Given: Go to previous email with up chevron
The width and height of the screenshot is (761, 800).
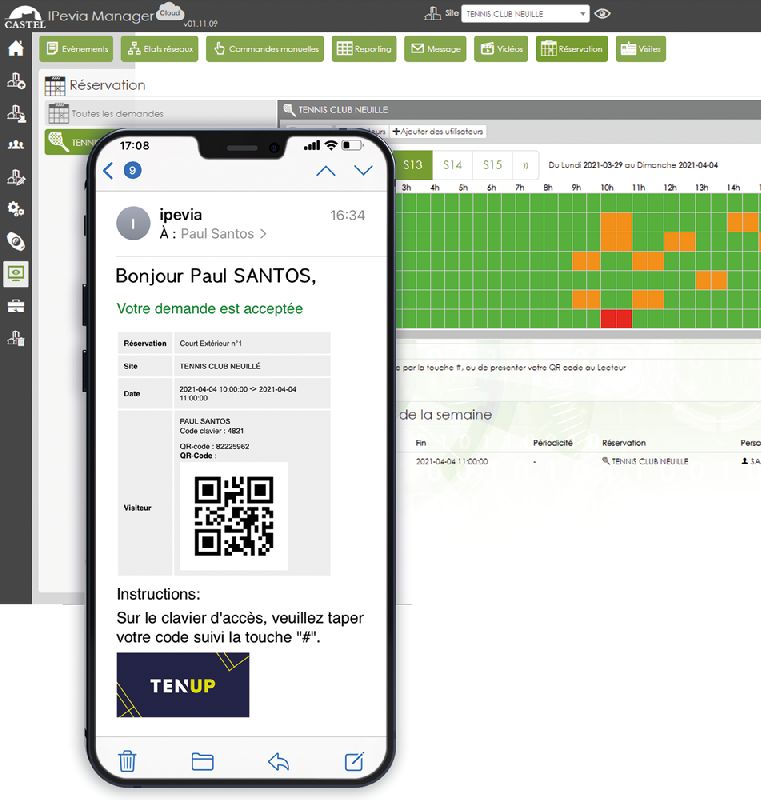Looking at the screenshot, I should coord(325,171).
